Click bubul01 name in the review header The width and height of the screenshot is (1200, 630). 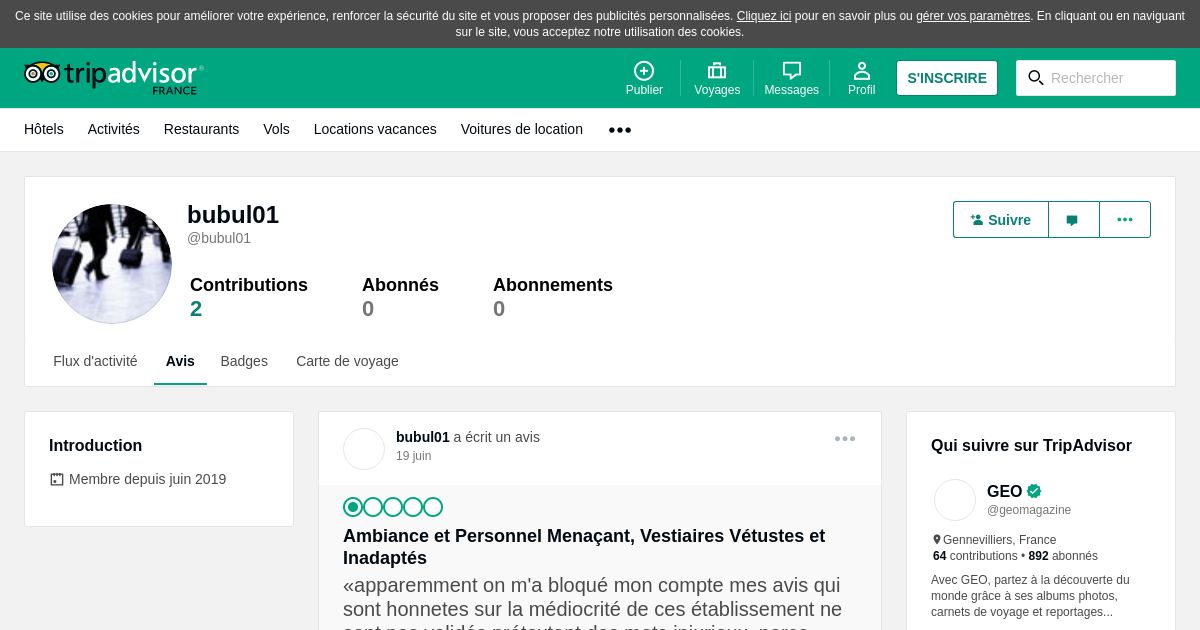(423, 437)
